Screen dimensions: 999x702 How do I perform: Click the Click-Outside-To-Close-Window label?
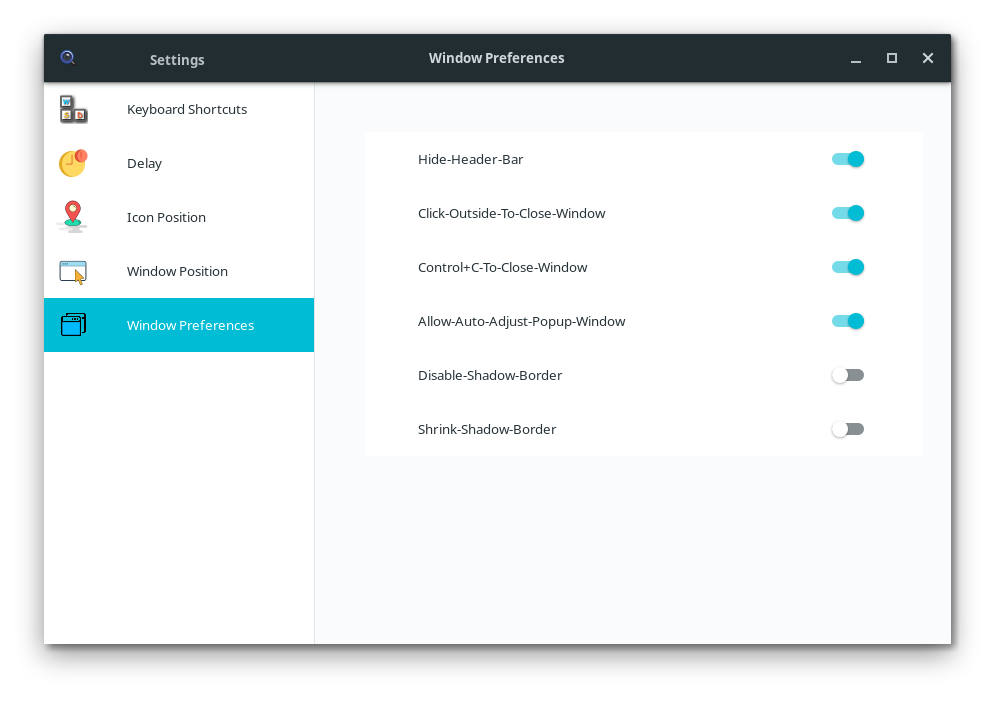512,213
